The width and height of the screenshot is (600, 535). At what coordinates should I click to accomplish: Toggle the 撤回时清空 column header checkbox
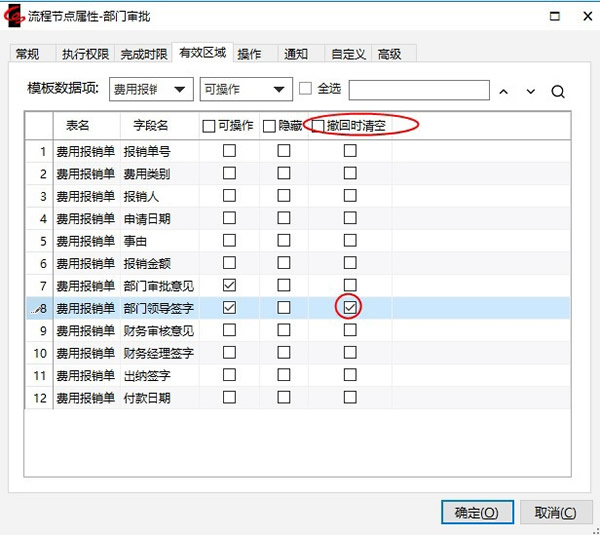click(318, 126)
